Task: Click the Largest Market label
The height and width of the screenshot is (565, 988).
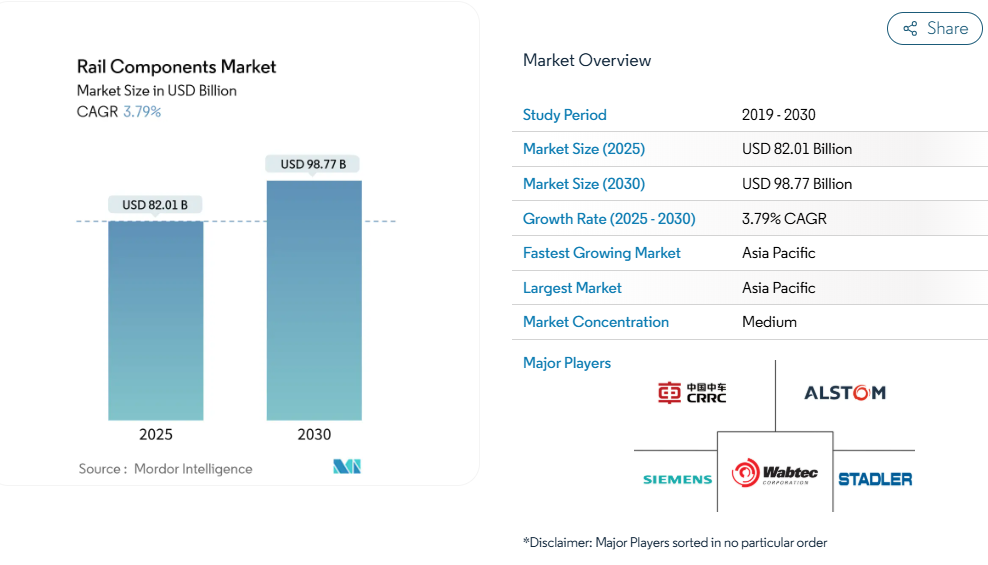Action: (572, 288)
